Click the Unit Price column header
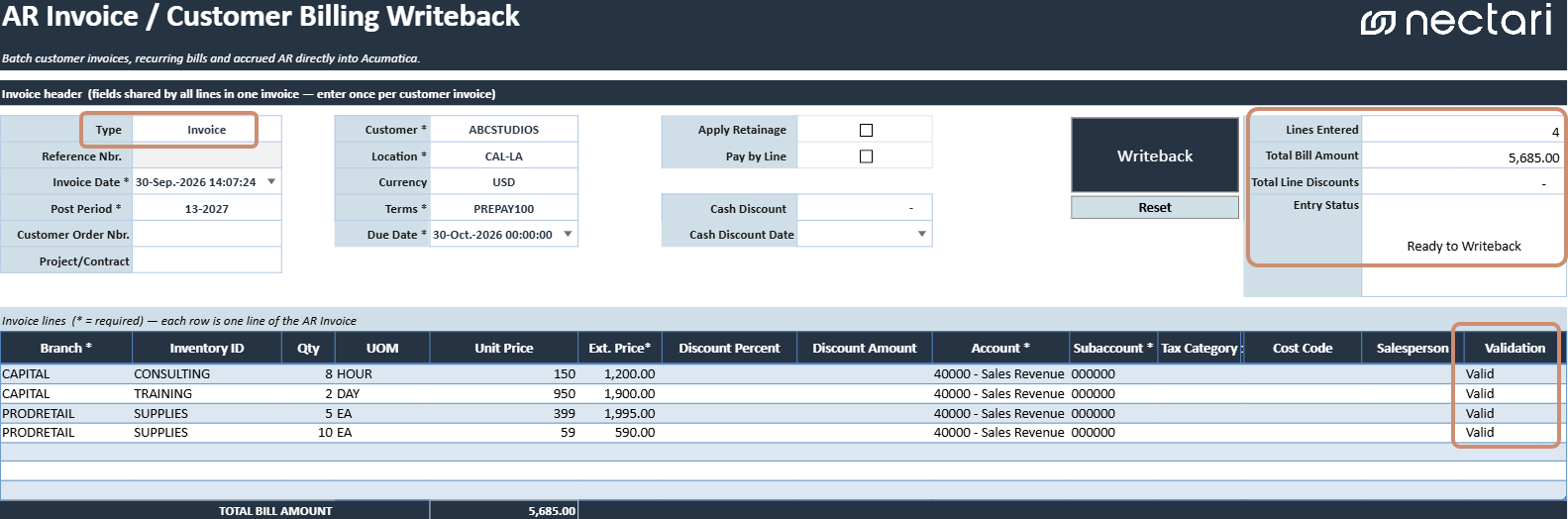 click(x=504, y=348)
